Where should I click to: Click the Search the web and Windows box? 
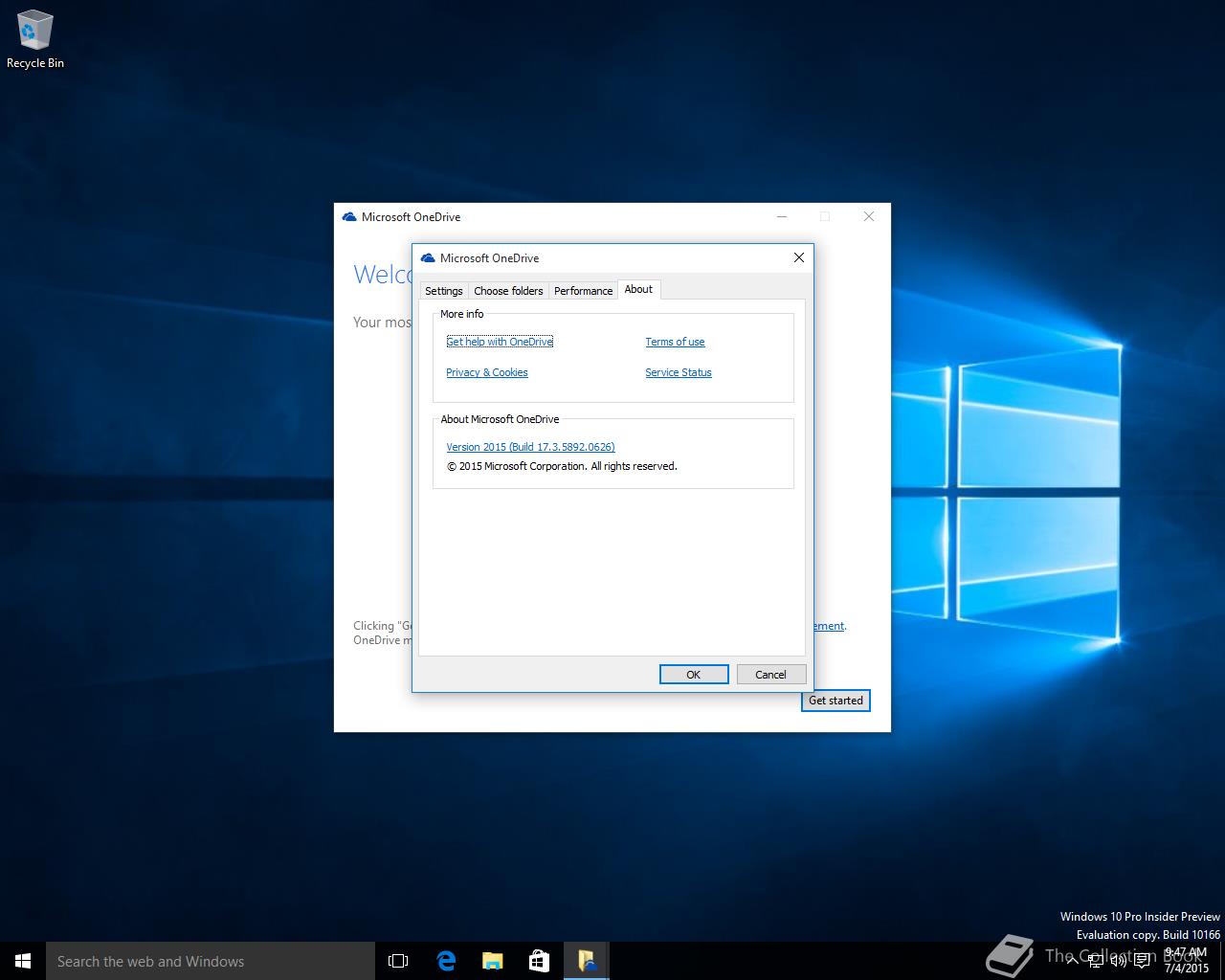point(211,961)
